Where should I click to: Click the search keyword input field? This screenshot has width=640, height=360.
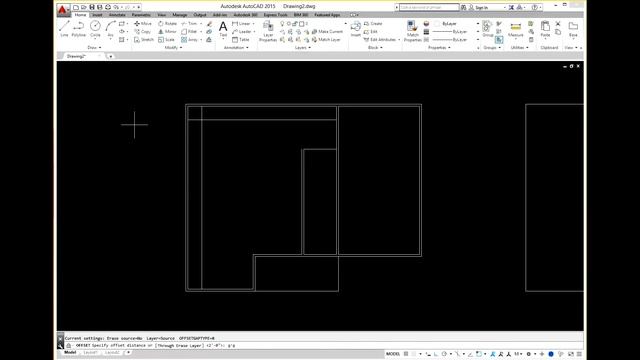pyautogui.click(x=429, y=7)
